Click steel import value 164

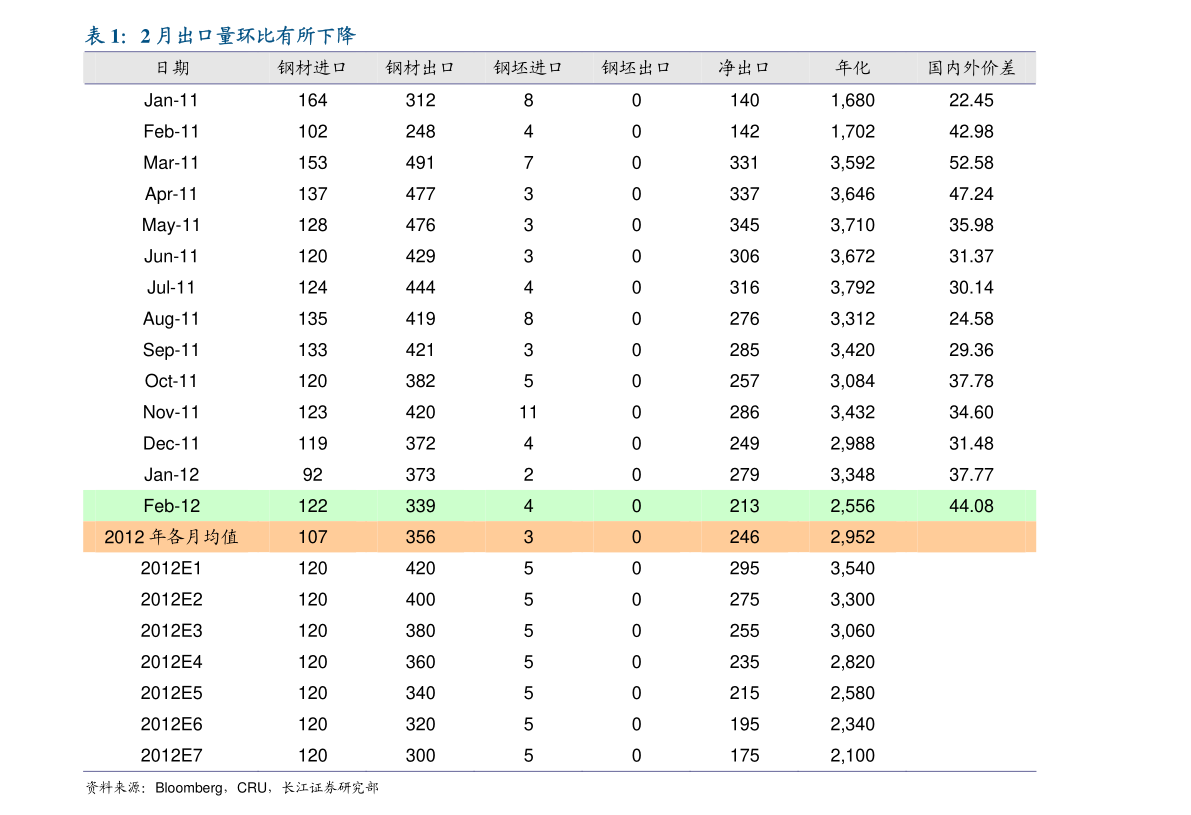(x=312, y=100)
